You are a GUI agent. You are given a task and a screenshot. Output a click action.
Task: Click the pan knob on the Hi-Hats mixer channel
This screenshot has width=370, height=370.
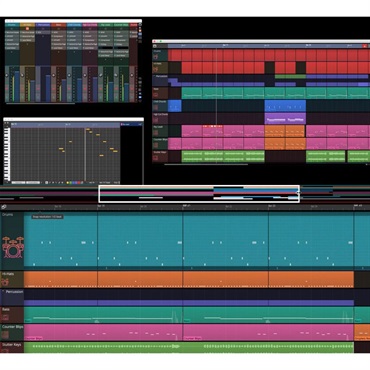[22, 75]
